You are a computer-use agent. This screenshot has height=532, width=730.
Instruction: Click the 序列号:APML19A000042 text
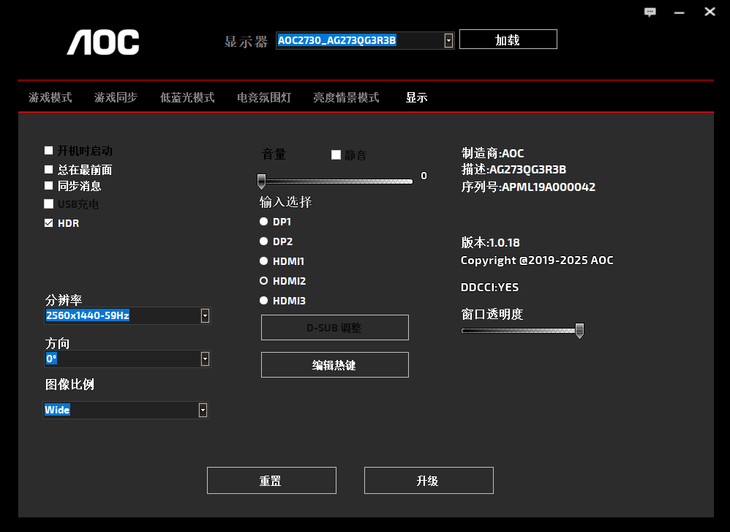click(x=528, y=187)
